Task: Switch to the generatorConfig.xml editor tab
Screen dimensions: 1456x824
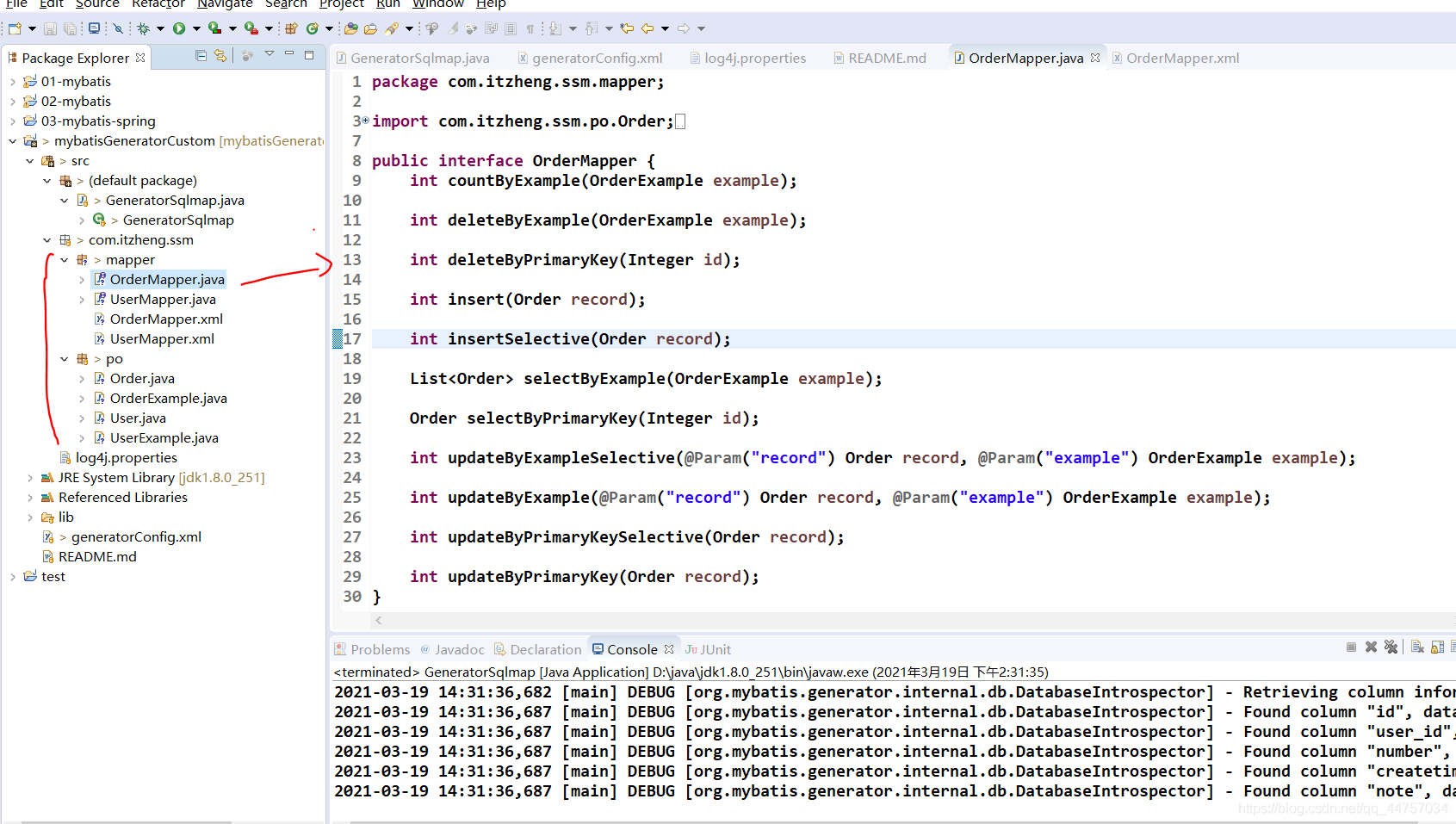Action: pyautogui.click(x=590, y=58)
